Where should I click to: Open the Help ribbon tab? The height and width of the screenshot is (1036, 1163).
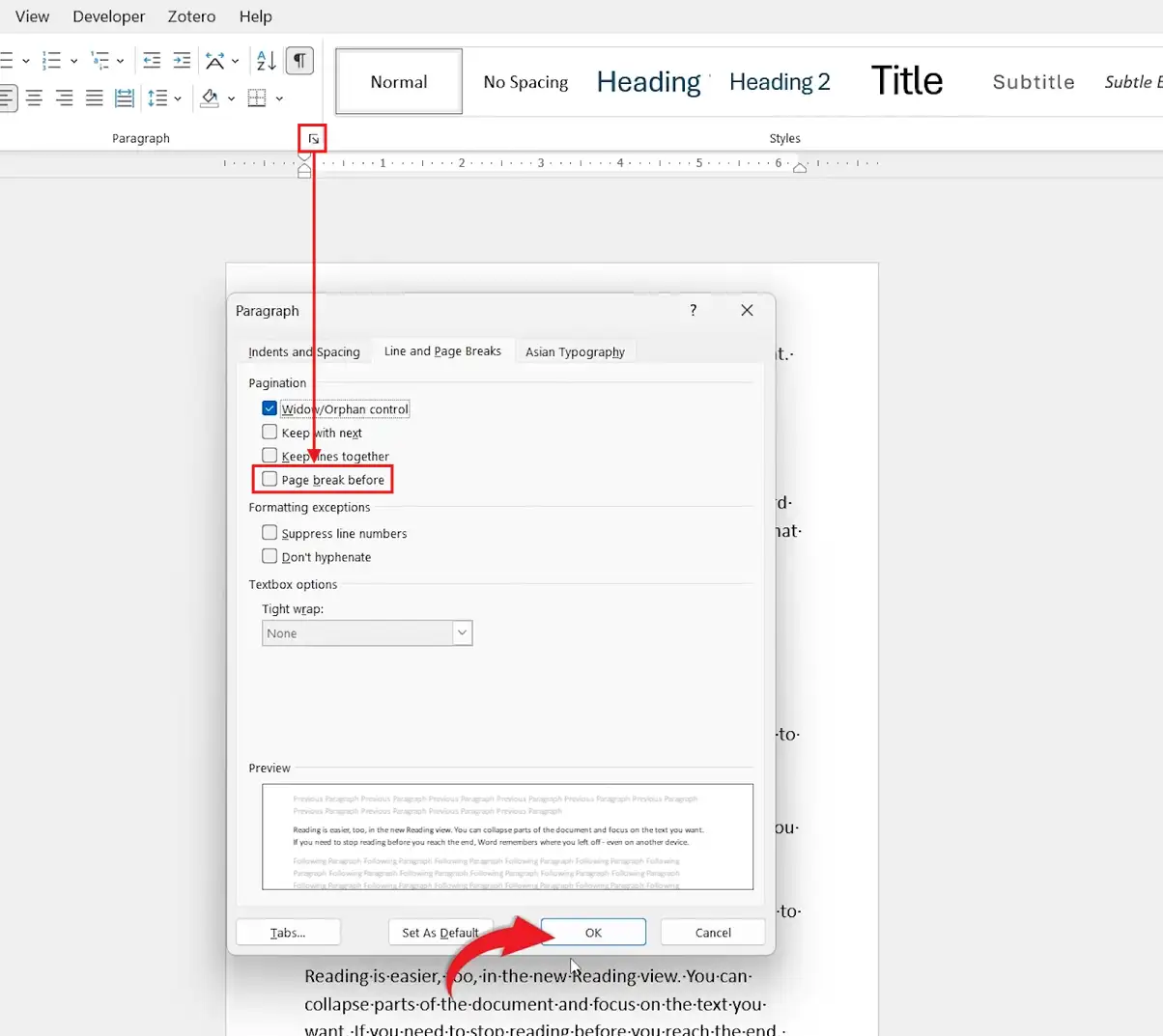[x=256, y=16]
